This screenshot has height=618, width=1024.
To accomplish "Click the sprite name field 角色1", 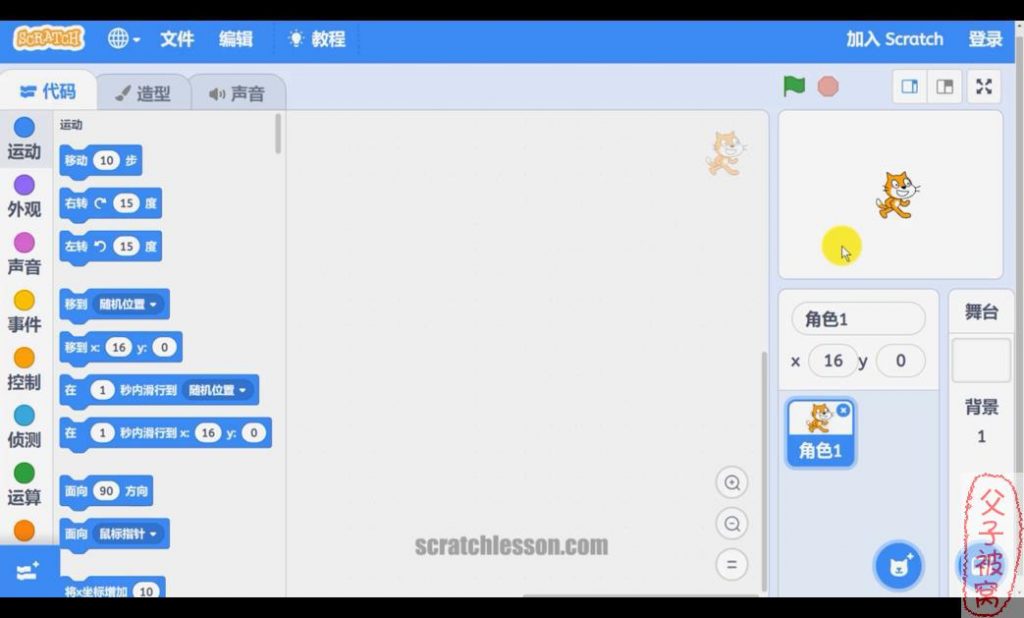I will pos(858,319).
